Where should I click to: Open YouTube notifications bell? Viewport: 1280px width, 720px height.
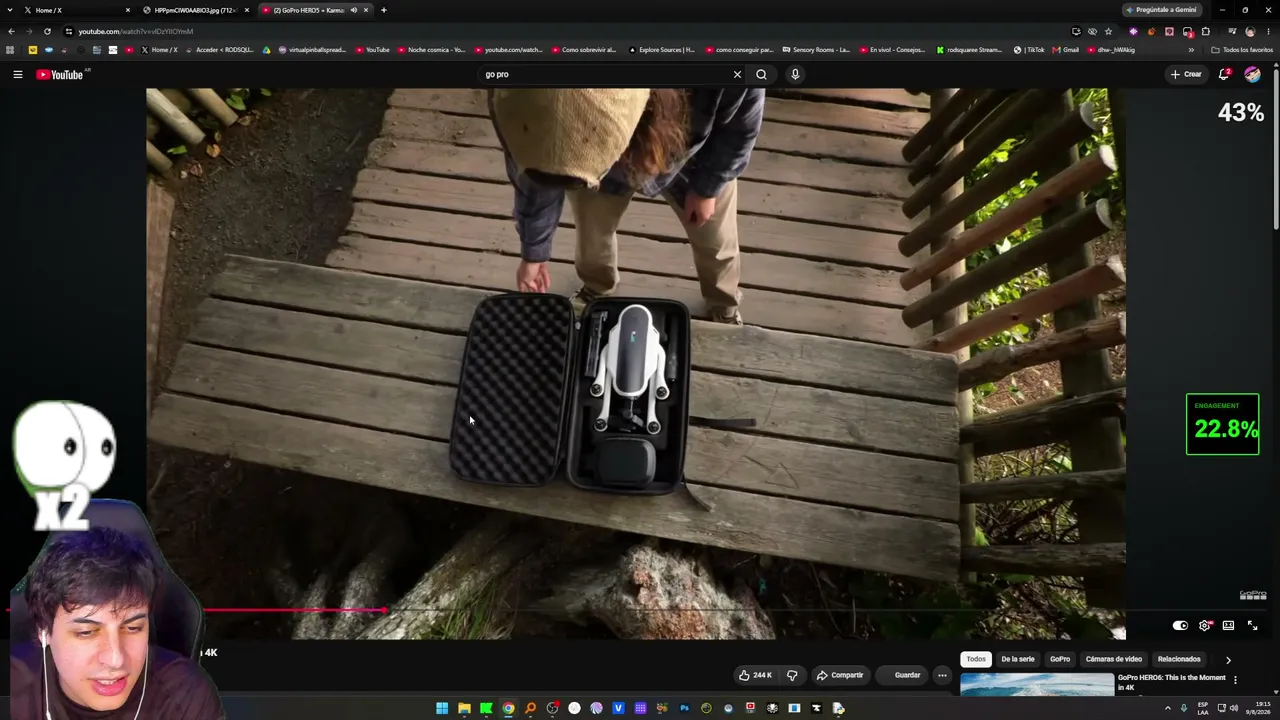click(x=1224, y=74)
